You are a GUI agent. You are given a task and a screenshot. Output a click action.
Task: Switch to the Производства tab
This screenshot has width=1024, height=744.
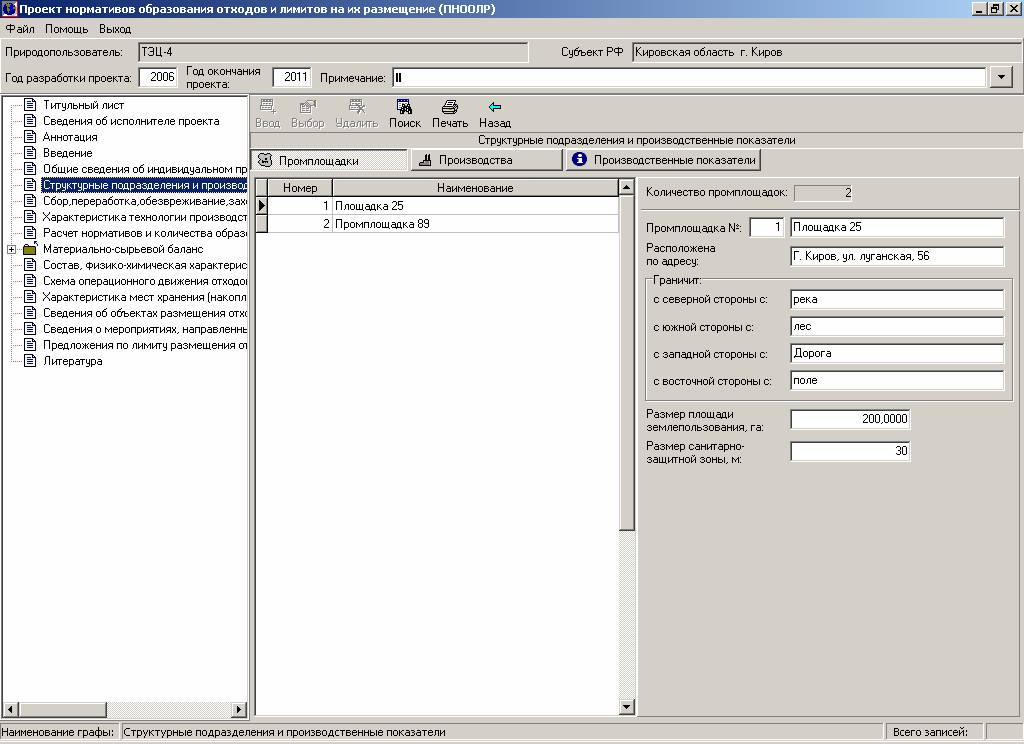(486, 160)
